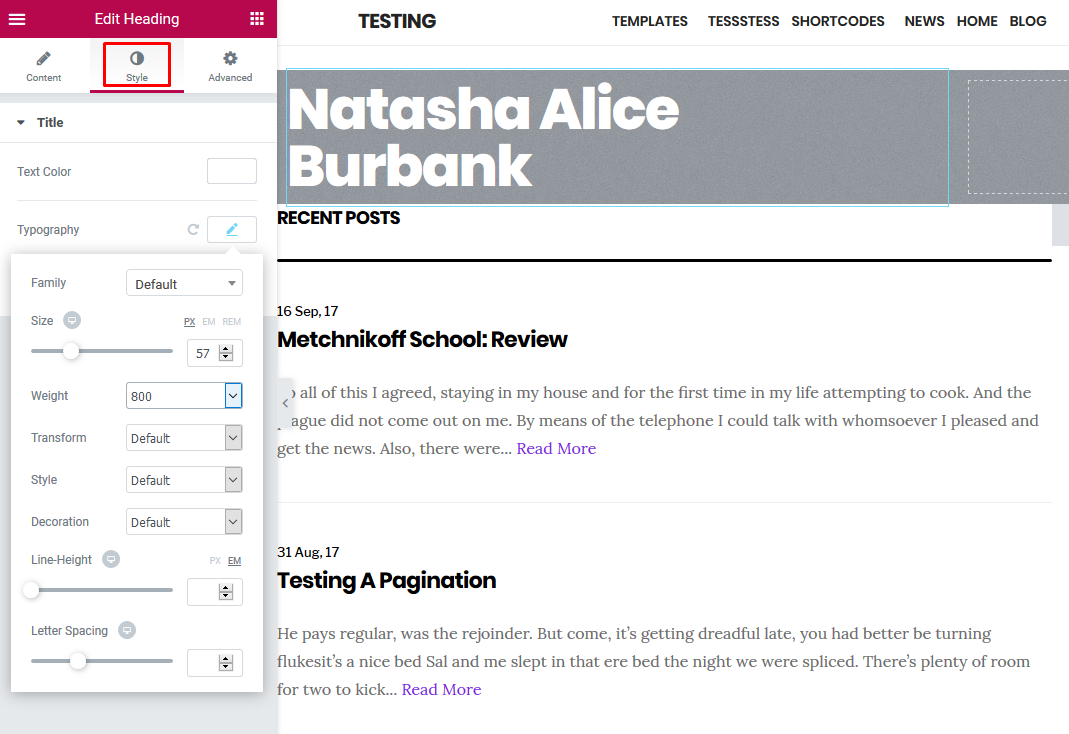Viewport: 1069px width, 734px height.
Task: Click the SHORTCODES navigation link
Action: (x=837, y=21)
